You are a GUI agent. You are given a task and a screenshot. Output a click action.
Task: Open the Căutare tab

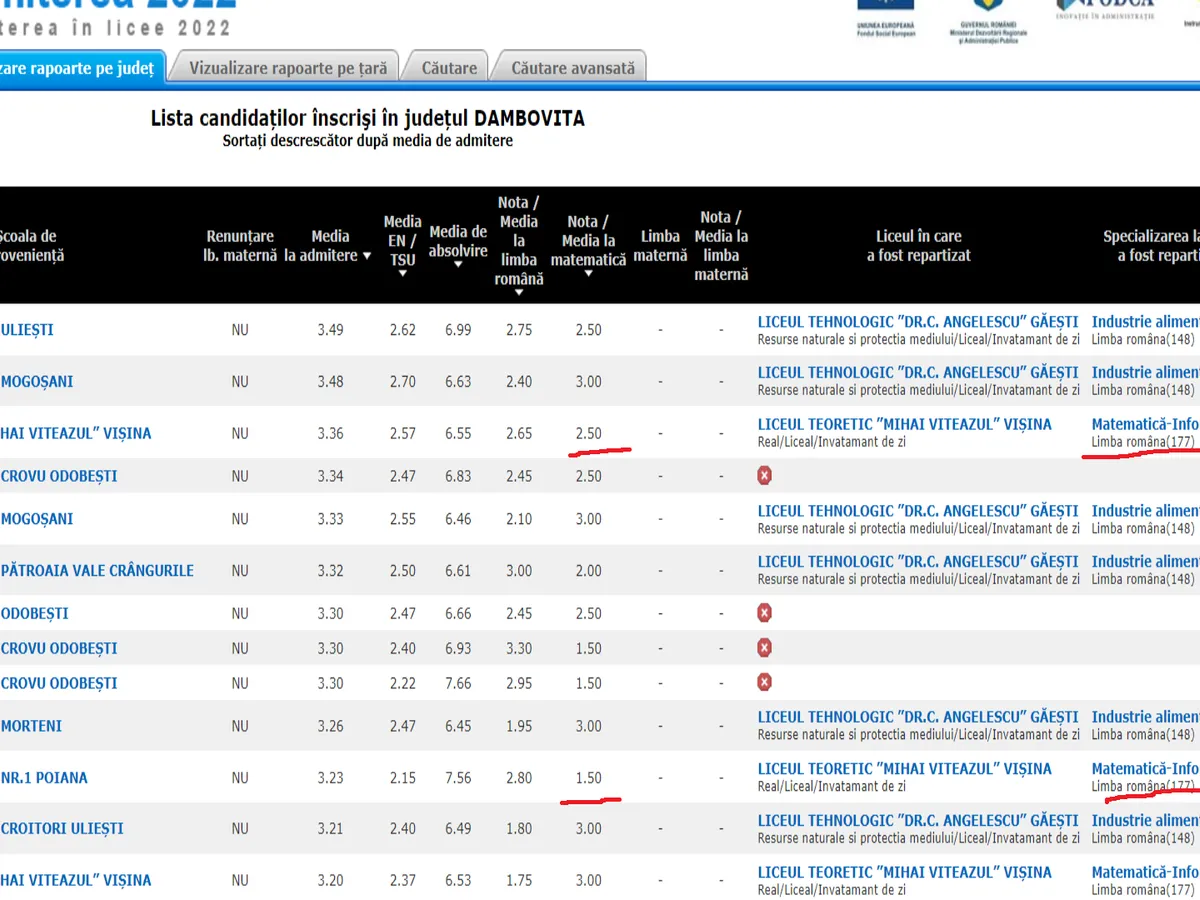pos(449,68)
